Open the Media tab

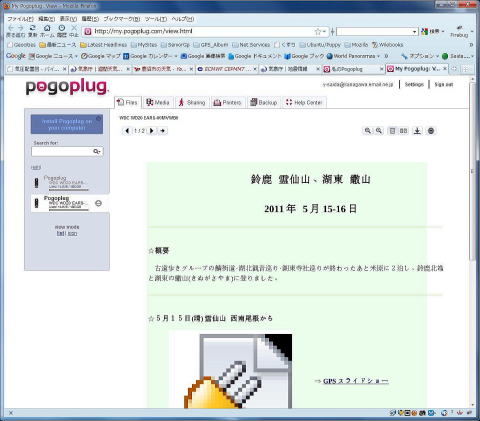click(x=158, y=102)
